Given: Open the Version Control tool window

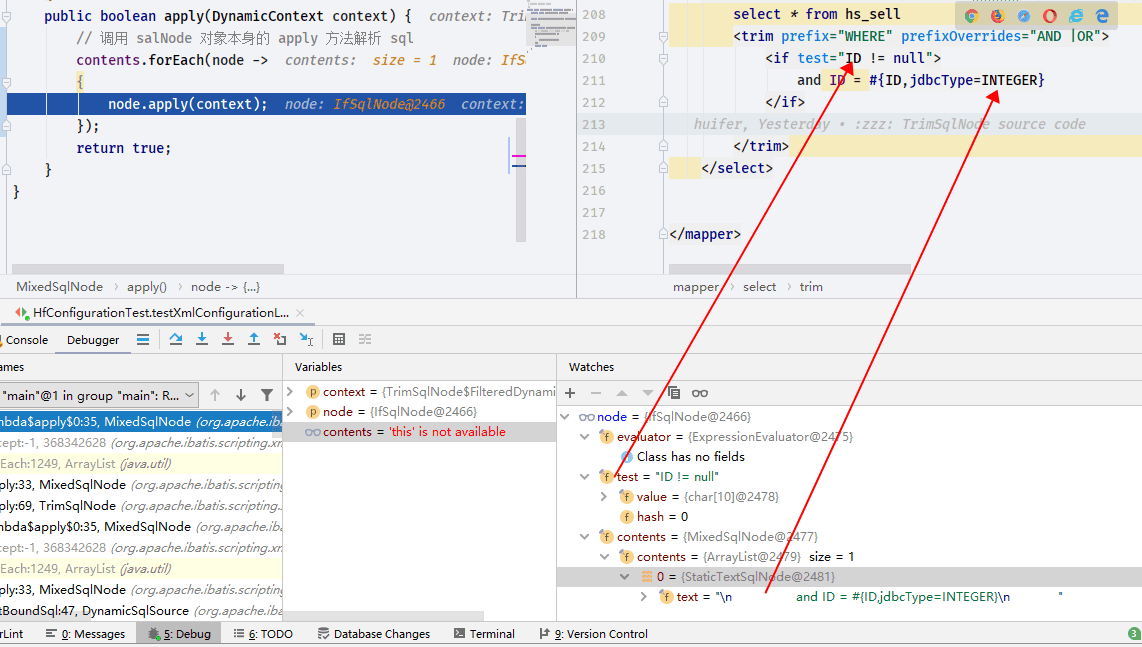Looking at the screenshot, I should click(594, 634).
